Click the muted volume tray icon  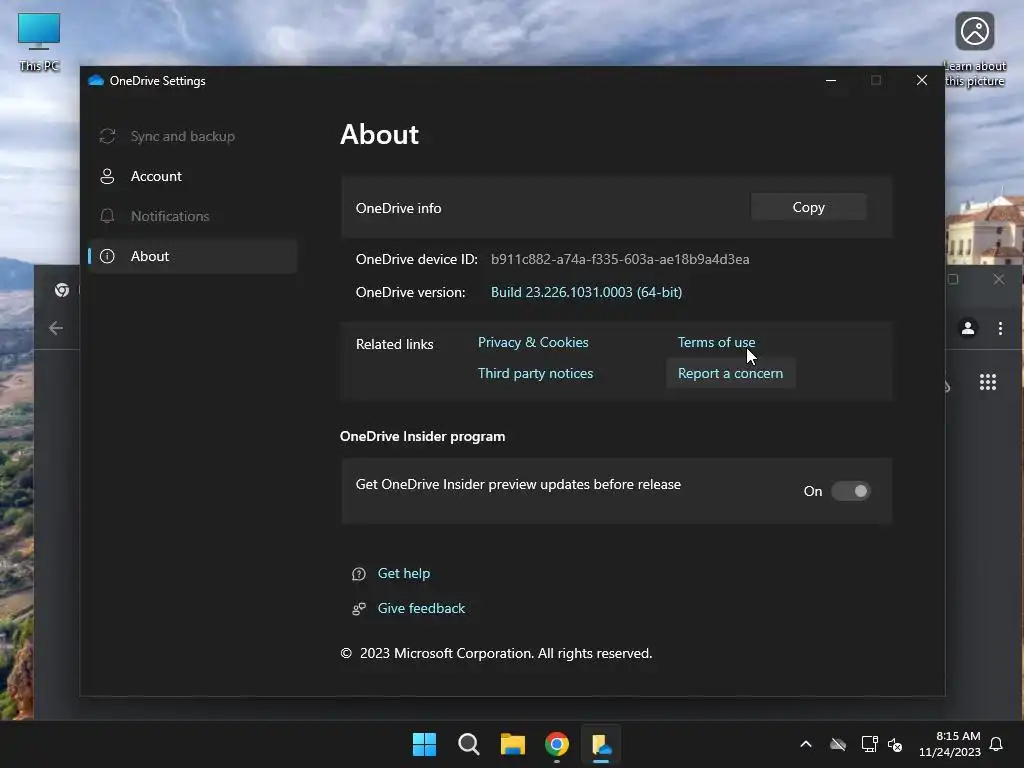[895, 744]
